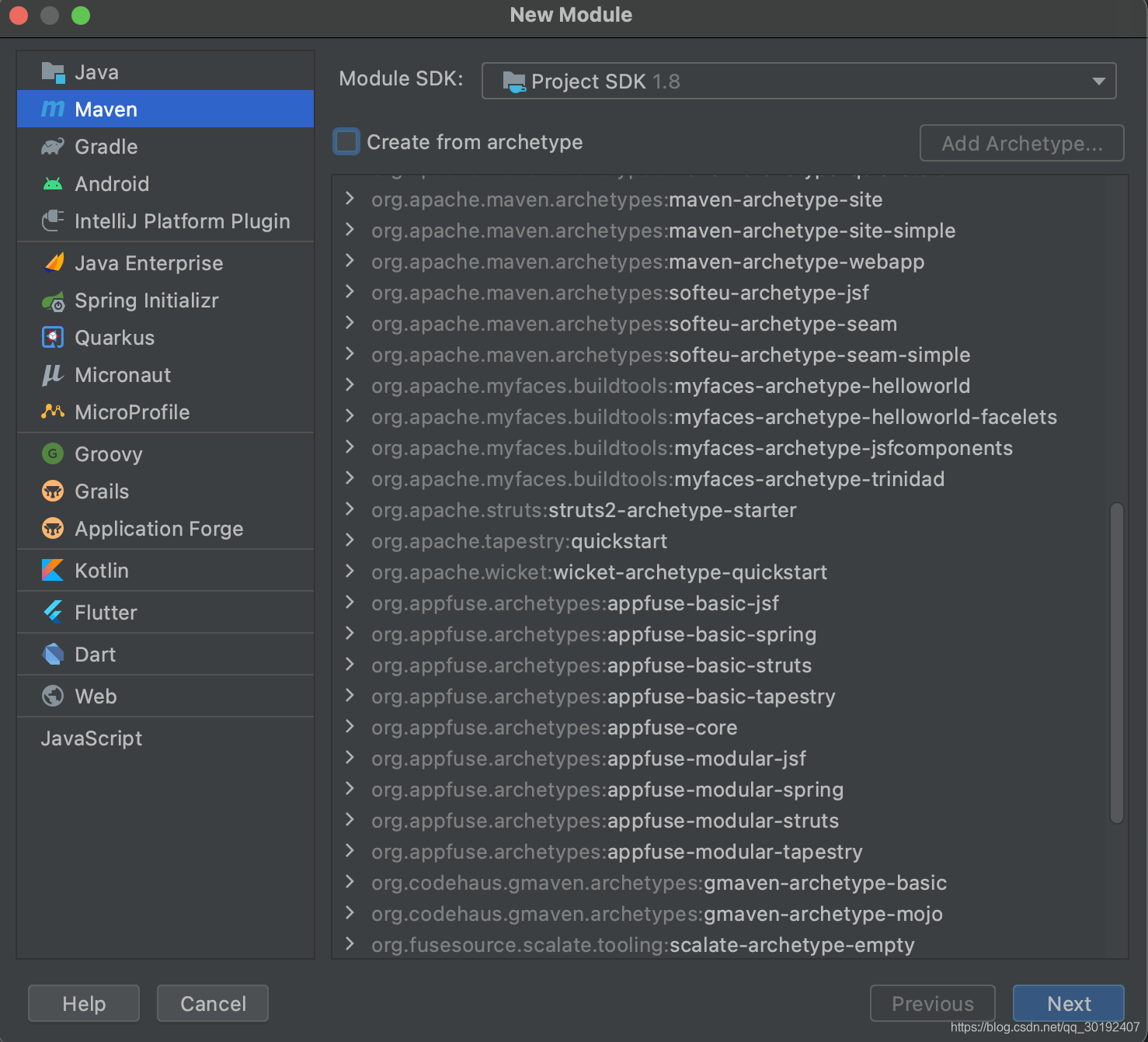
Task: Click the Cancel button
Action: pos(213,1004)
